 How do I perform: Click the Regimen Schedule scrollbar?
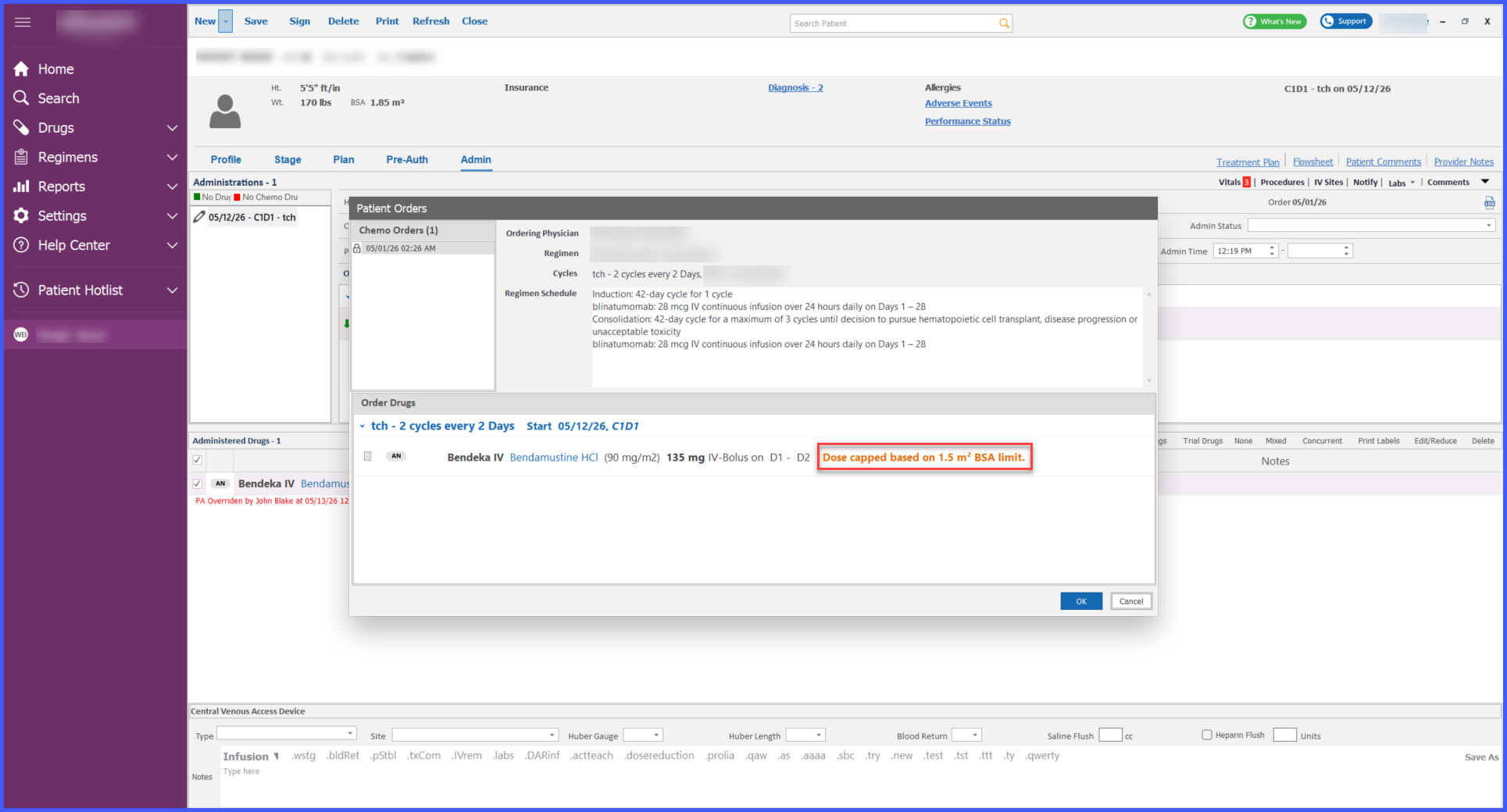pyautogui.click(x=1148, y=337)
